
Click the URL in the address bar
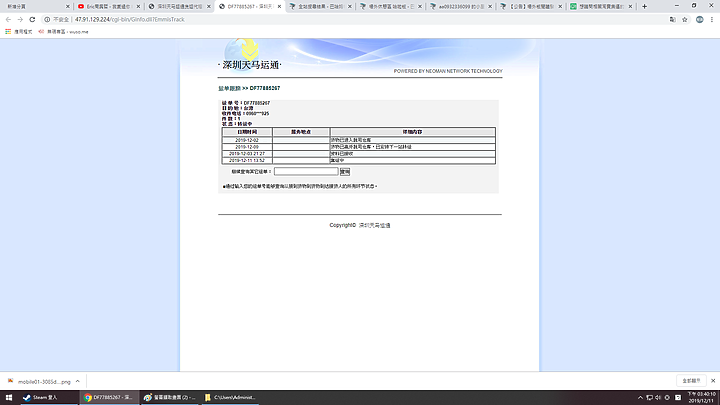click(129, 19)
